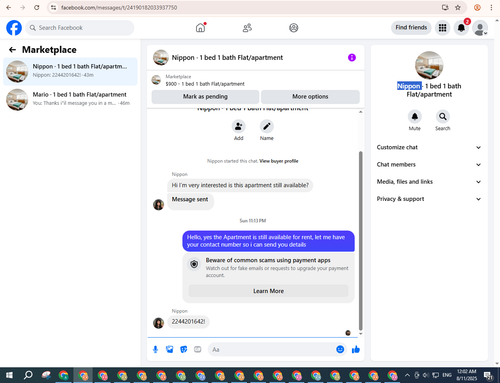Open Windows Start menu
The width and height of the screenshot is (500, 383).
(x=9, y=375)
